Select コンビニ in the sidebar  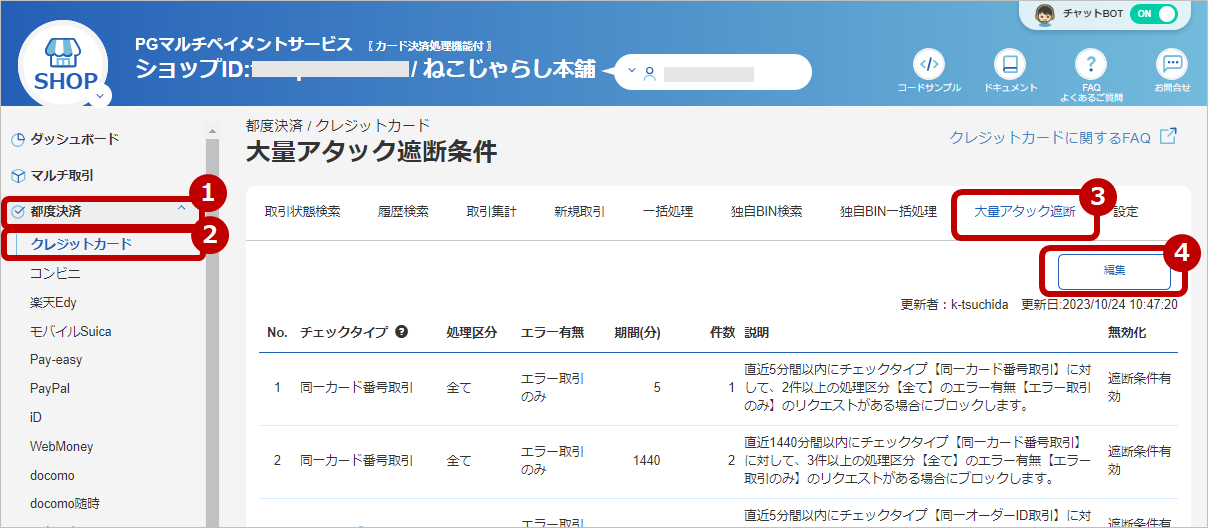pos(55,272)
